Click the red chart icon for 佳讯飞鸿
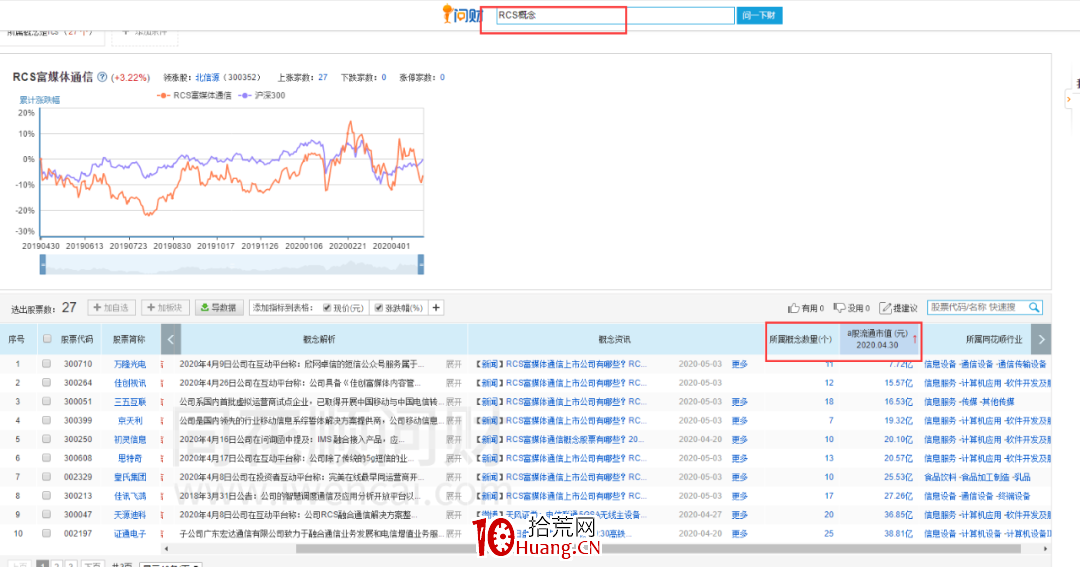This screenshot has width=1080, height=567. tap(162, 496)
